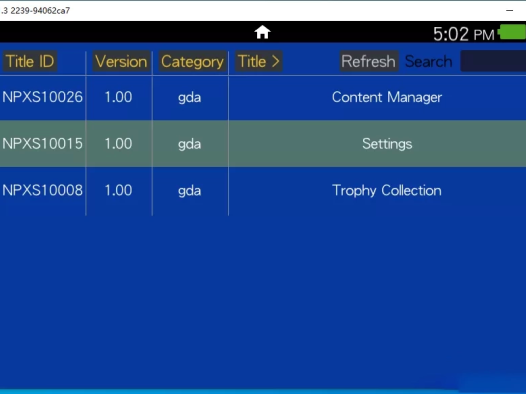Click the 5:02 PM clock

click(x=464, y=34)
